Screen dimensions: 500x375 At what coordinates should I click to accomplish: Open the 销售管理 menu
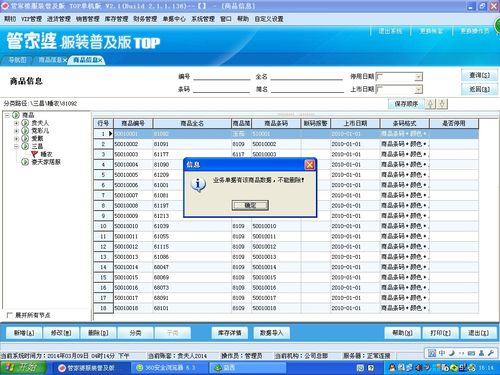click(87, 19)
